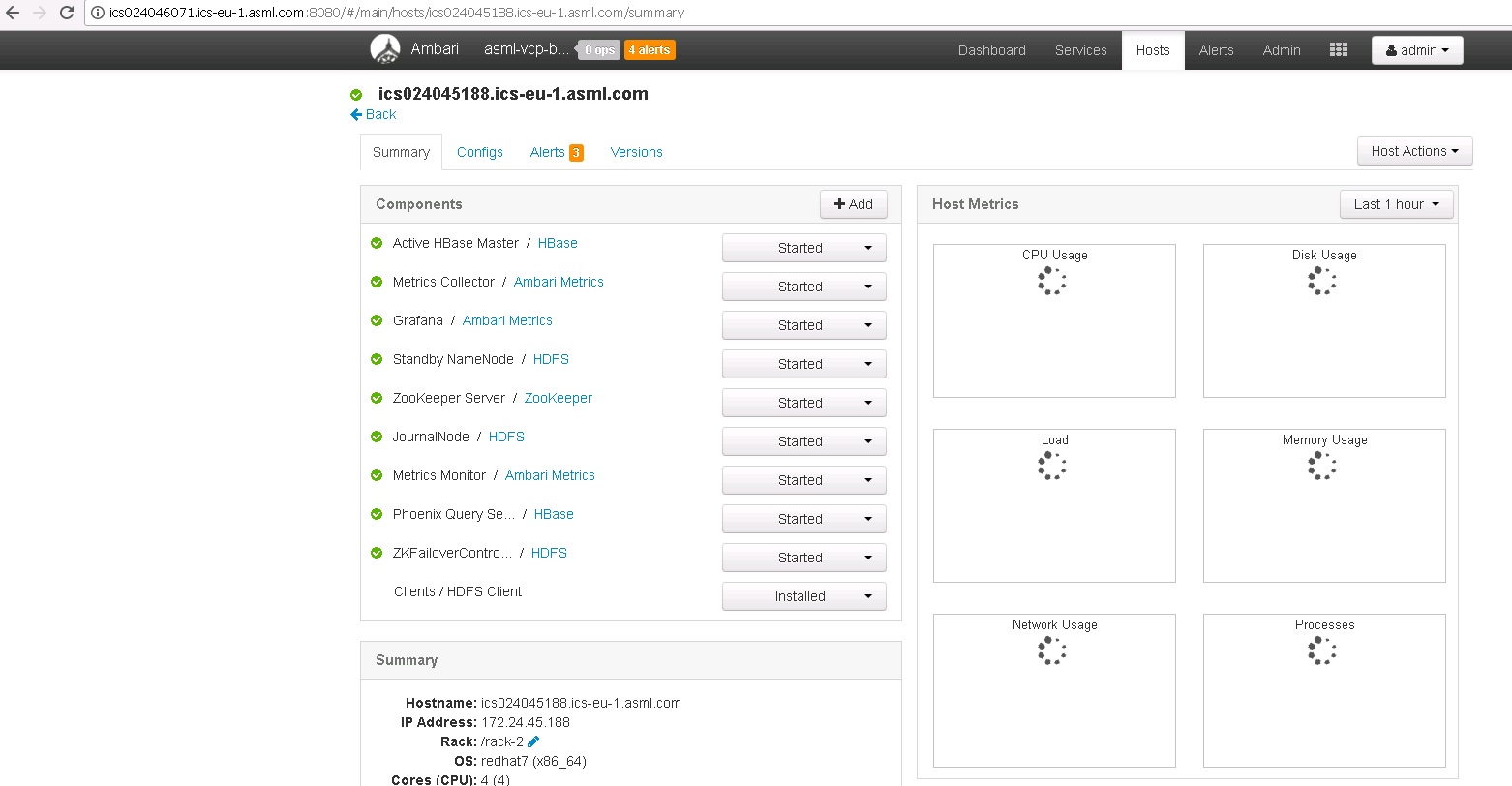
Task: Go to Services in top navigation
Action: tap(1080, 50)
